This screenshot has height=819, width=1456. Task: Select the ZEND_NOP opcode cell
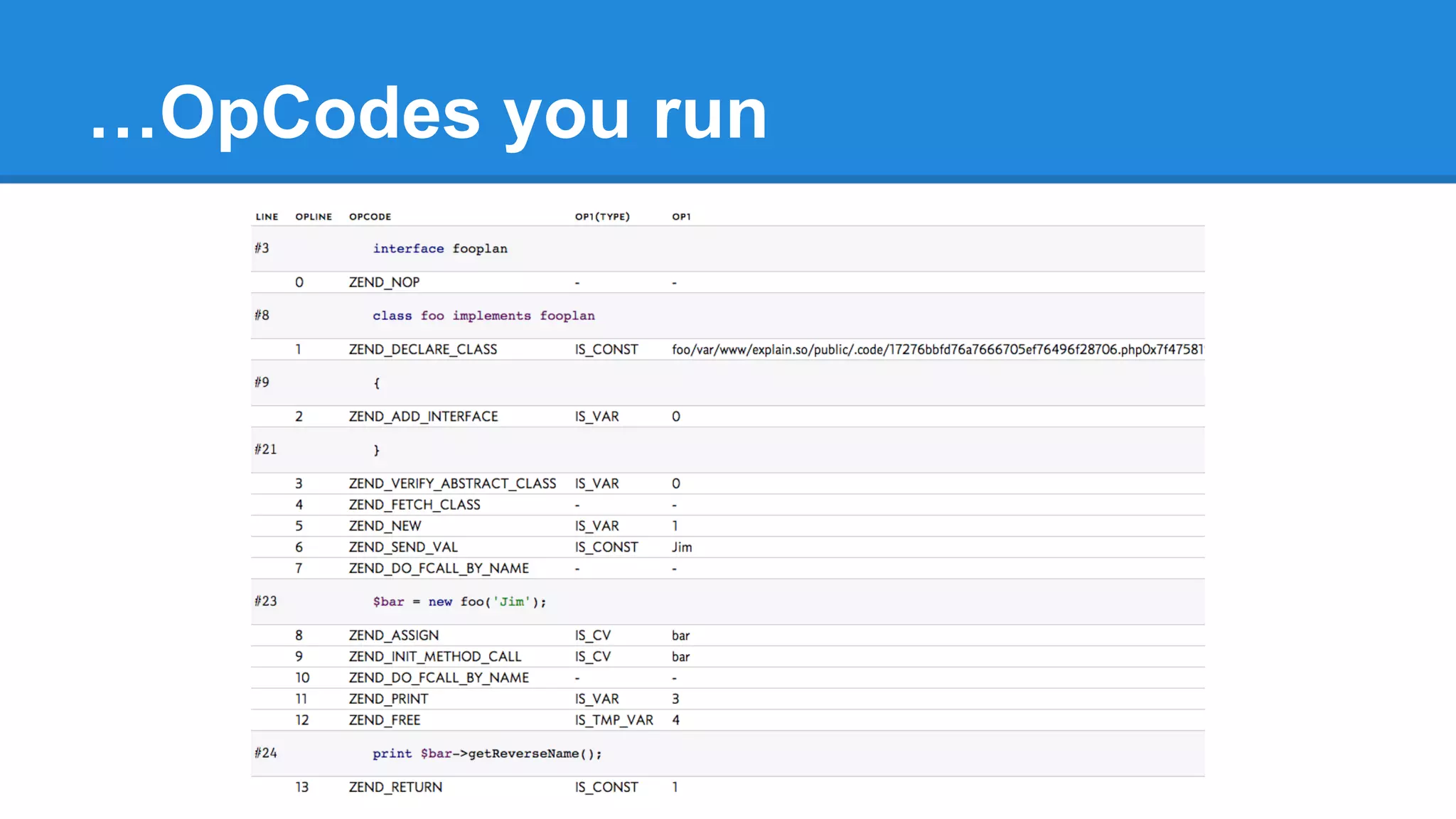[384, 282]
